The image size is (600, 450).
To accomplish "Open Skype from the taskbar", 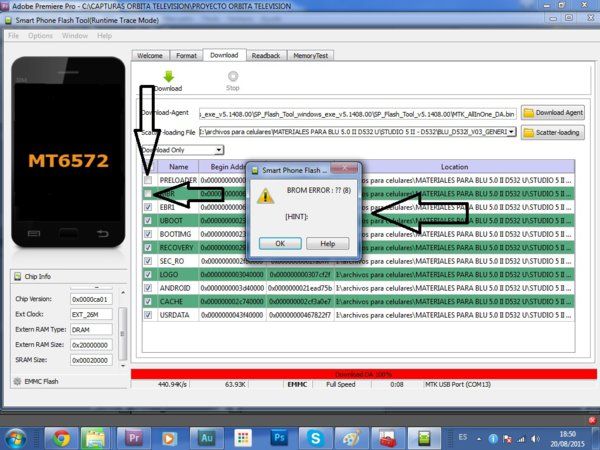I will click(315, 438).
